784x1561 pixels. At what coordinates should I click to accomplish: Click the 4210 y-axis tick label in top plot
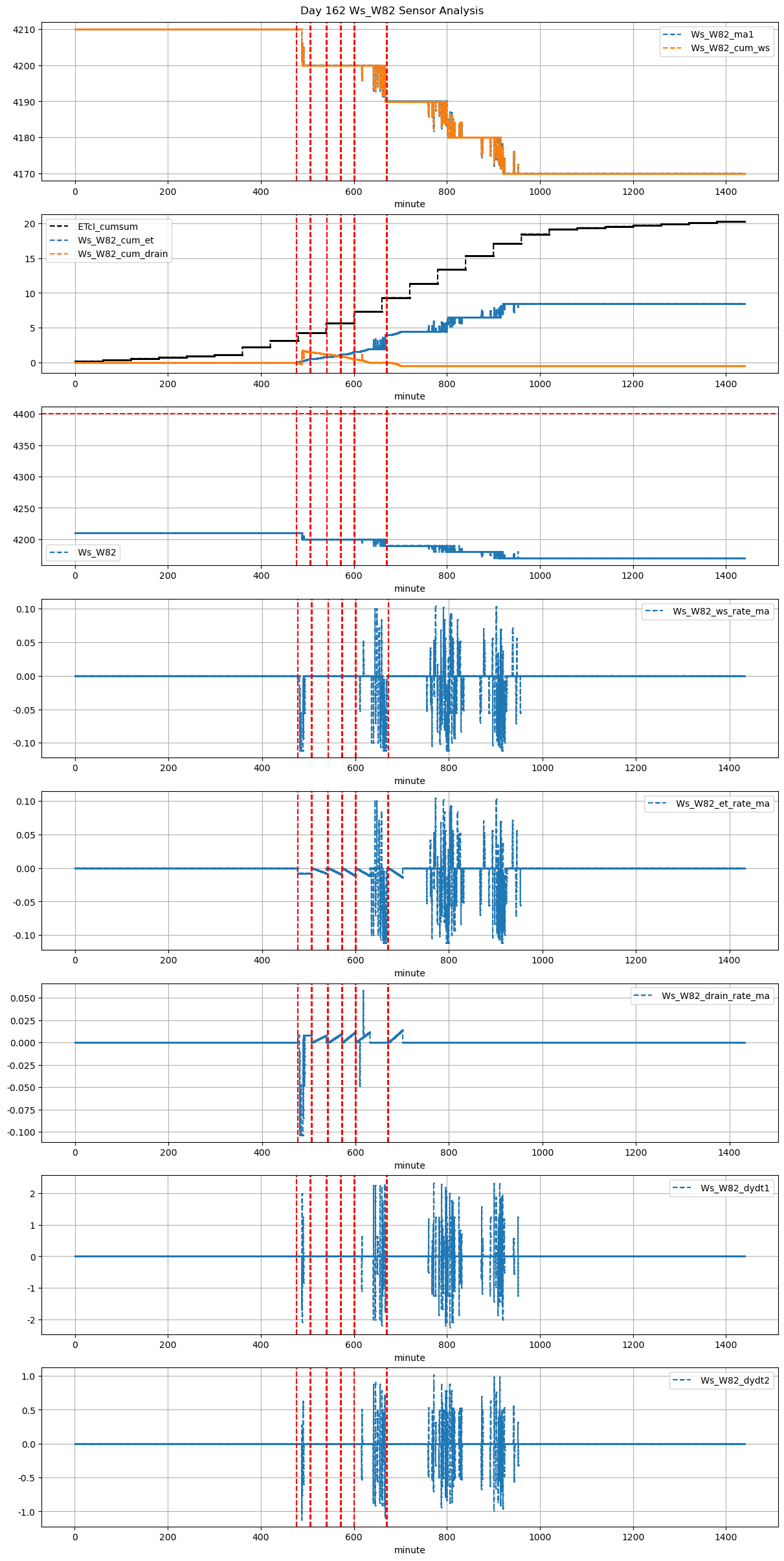tap(24, 30)
